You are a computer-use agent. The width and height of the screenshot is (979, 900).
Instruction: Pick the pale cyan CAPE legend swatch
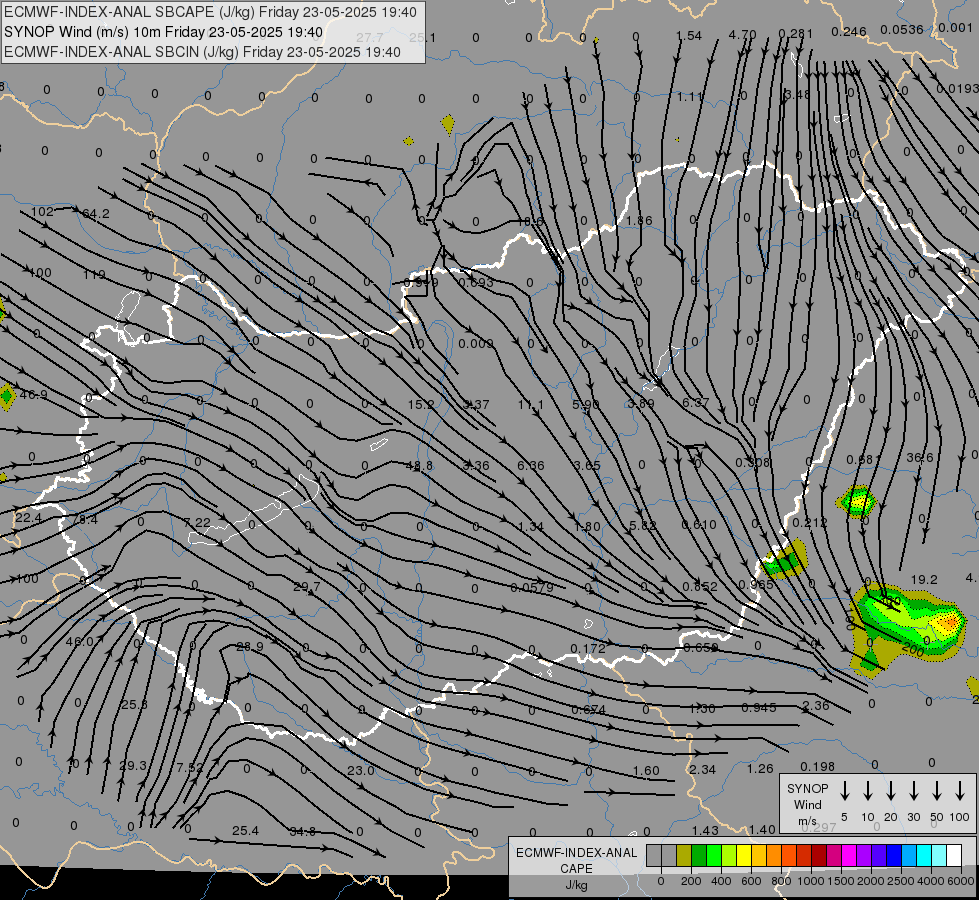(x=938, y=856)
